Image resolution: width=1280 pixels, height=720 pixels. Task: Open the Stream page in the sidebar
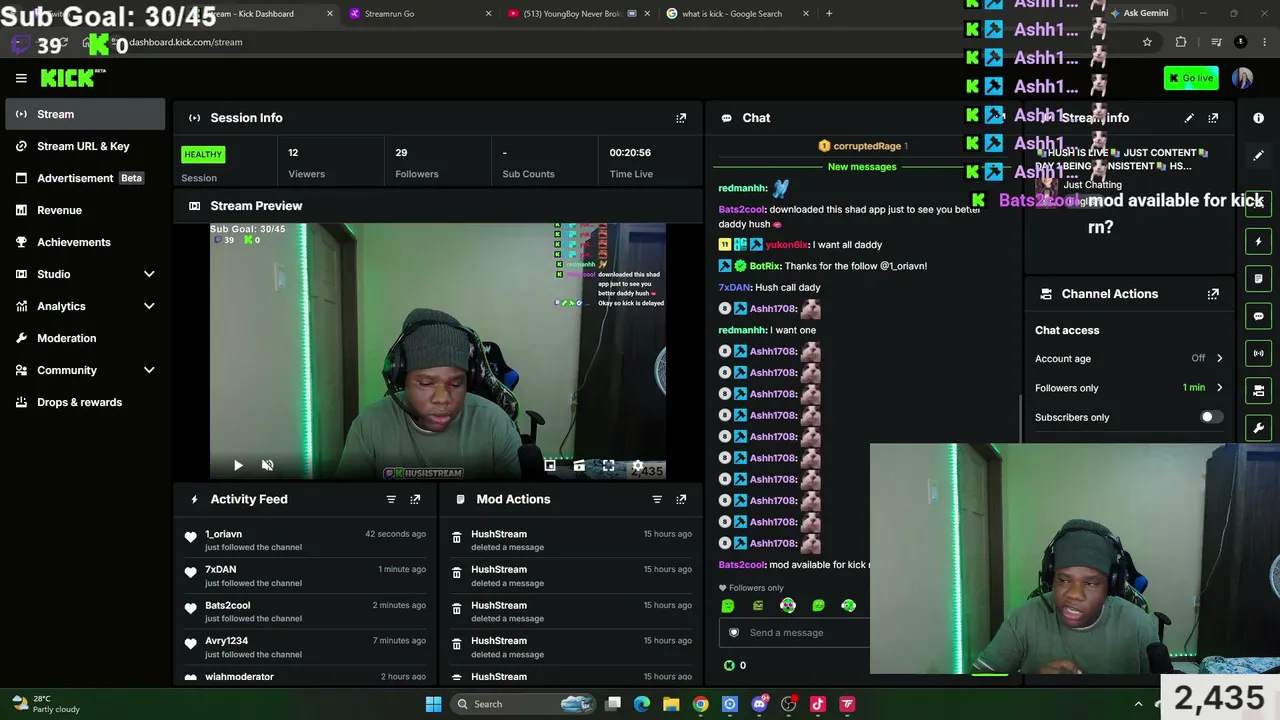coord(84,114)
